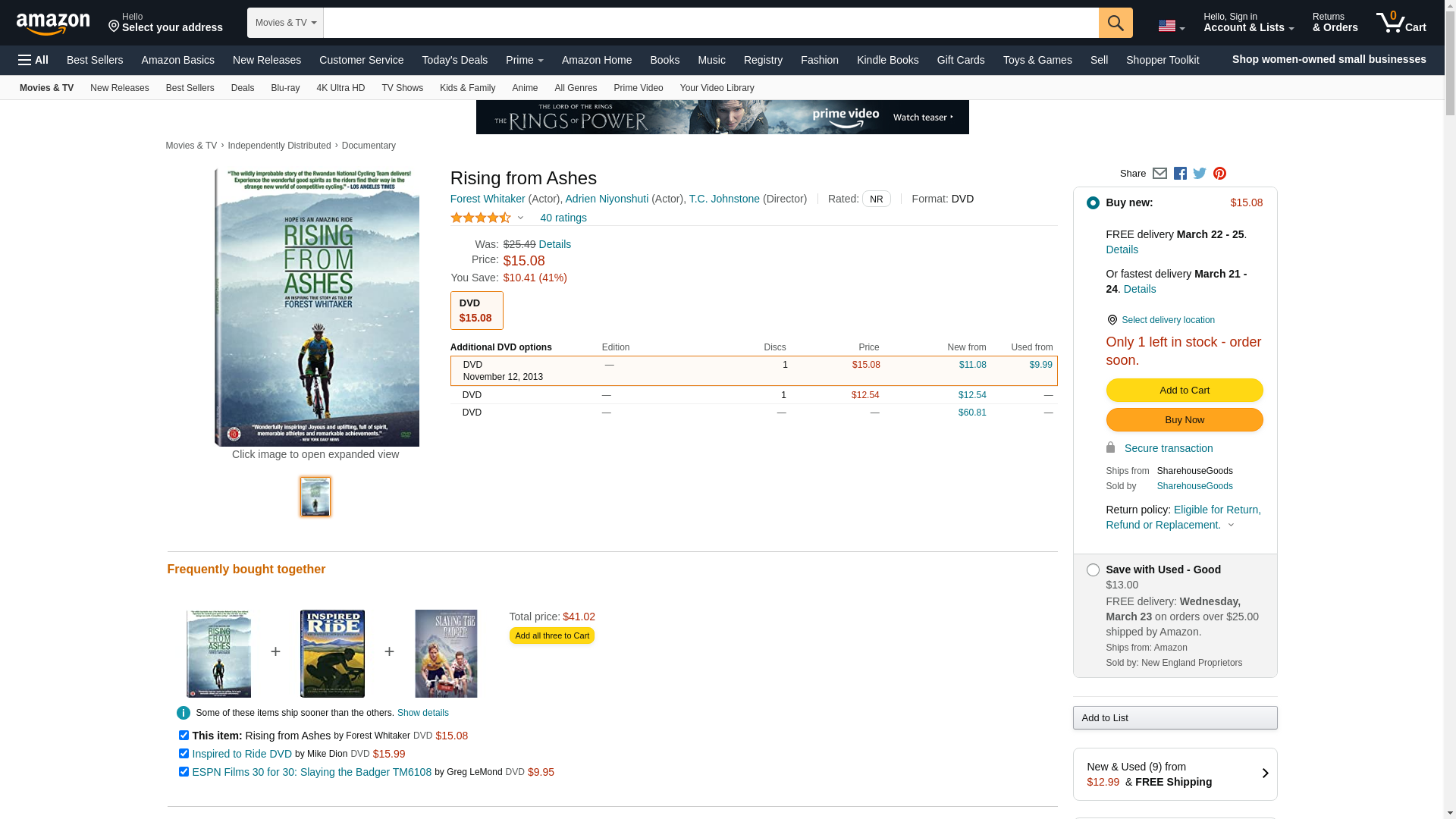
Task: Click the Amazon logo
Action: click(x=53, y=24)
